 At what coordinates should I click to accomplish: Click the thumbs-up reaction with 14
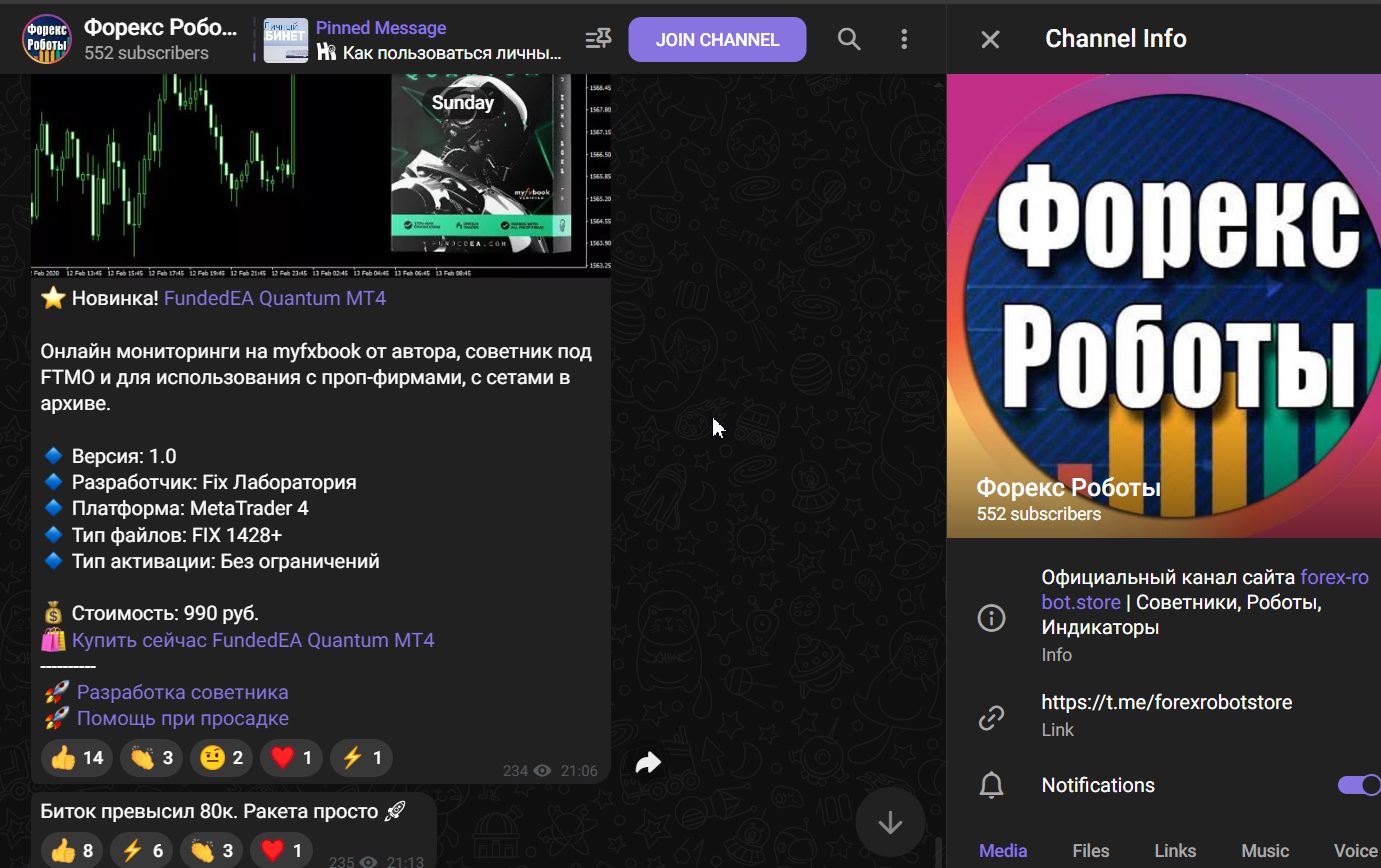pos(77,758)
